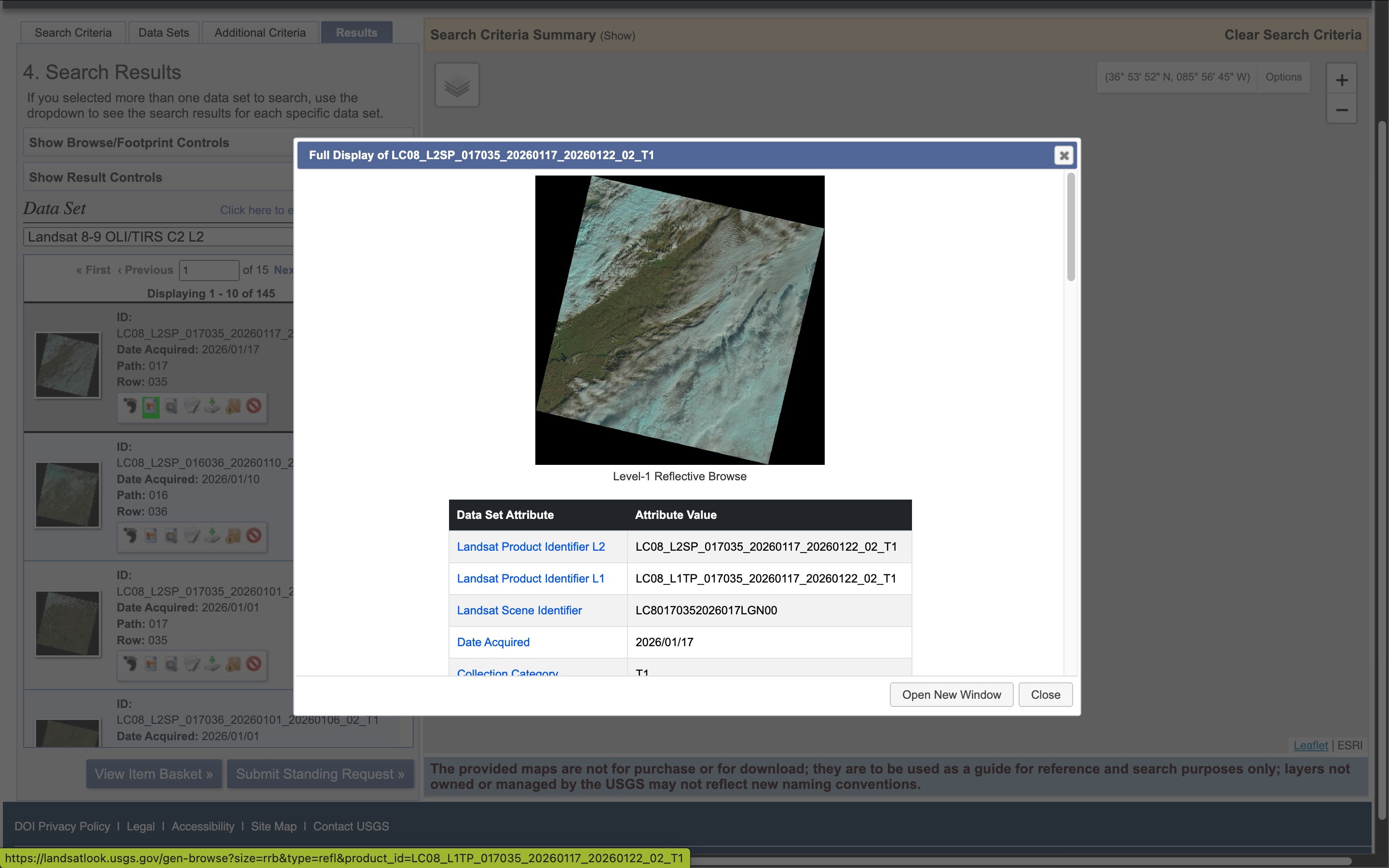Click Landsat Scene Identifier attribute link
Screen dimensions: 1389x868
(x=519, y=610)
